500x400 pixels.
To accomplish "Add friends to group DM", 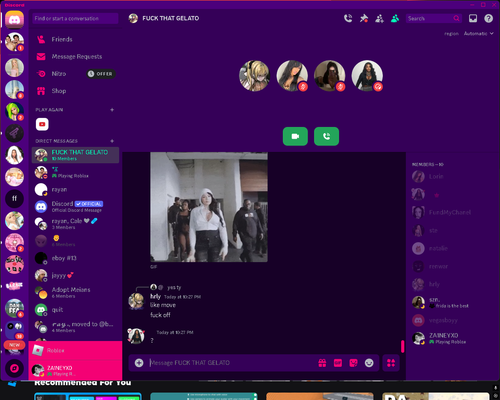I will (379, 18).
